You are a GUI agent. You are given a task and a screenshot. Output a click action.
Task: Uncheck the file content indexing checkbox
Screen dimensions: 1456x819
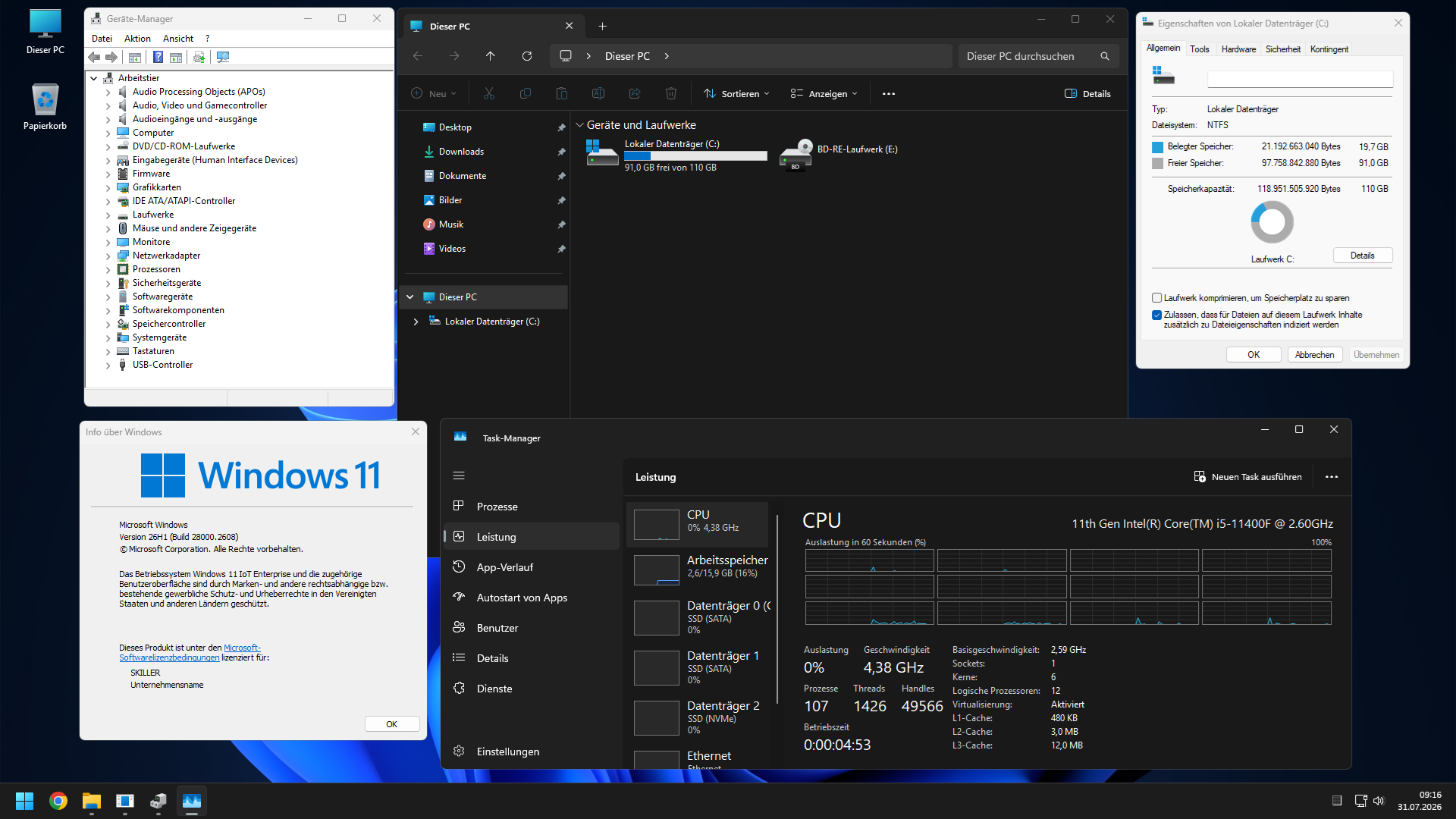point(1157,315)
